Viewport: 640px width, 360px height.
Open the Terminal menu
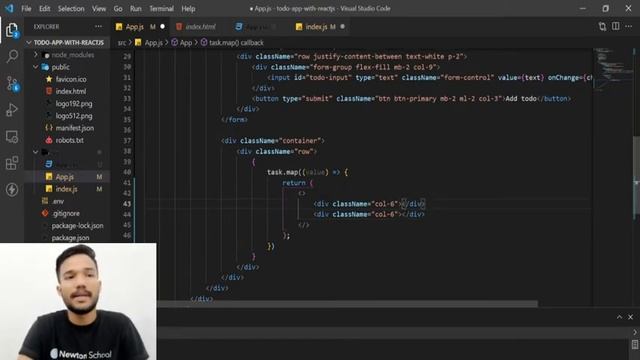click(x=161, y=9)
